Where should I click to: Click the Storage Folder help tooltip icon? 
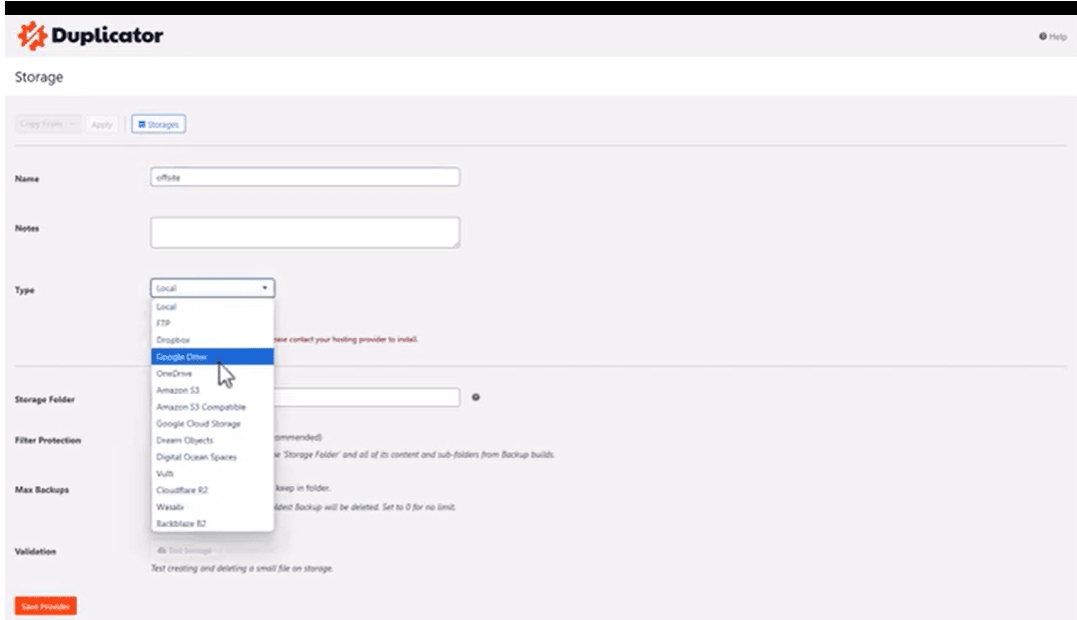pyautogui.click(x=475, y=397)
